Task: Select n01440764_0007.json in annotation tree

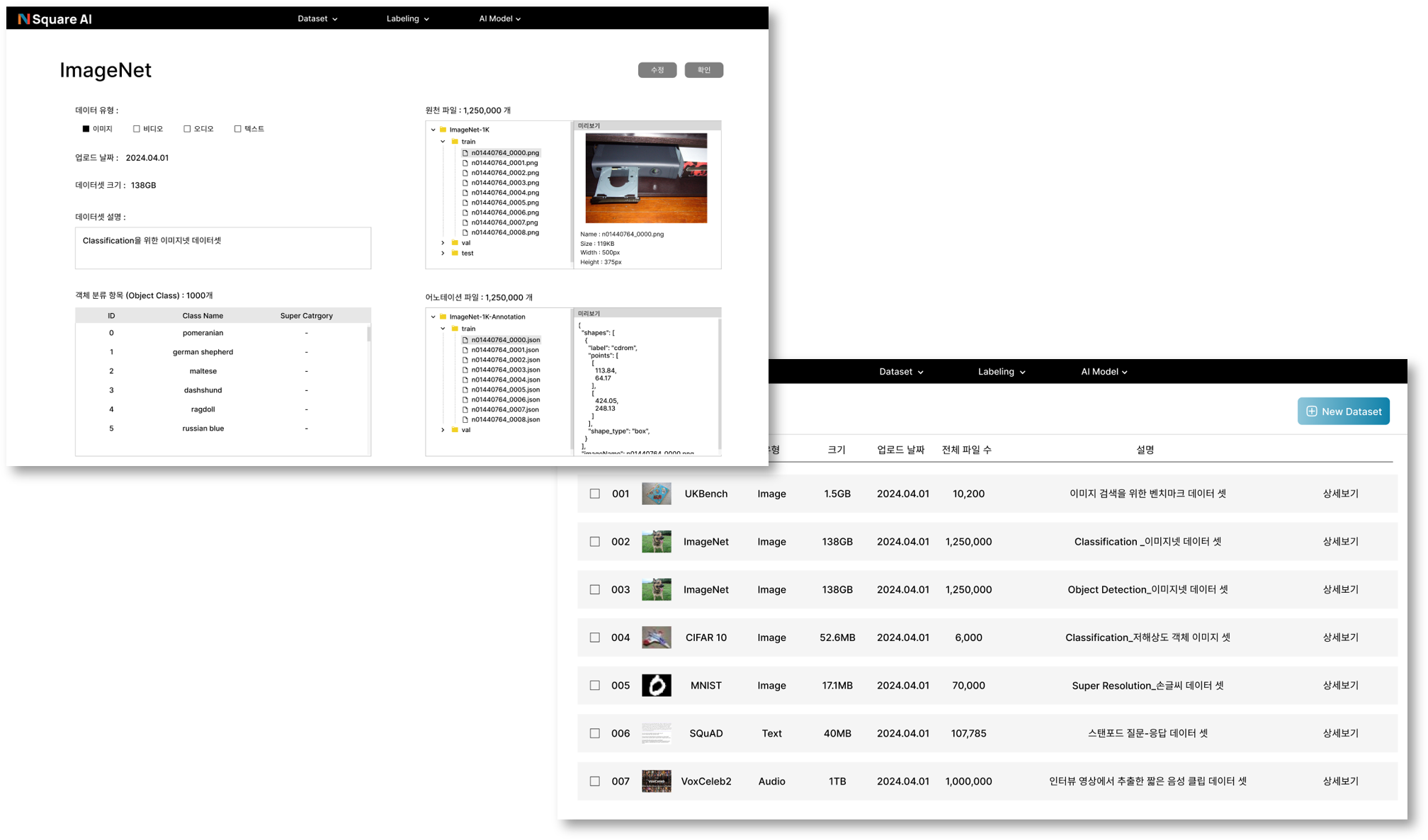Action: coord(505,409)
